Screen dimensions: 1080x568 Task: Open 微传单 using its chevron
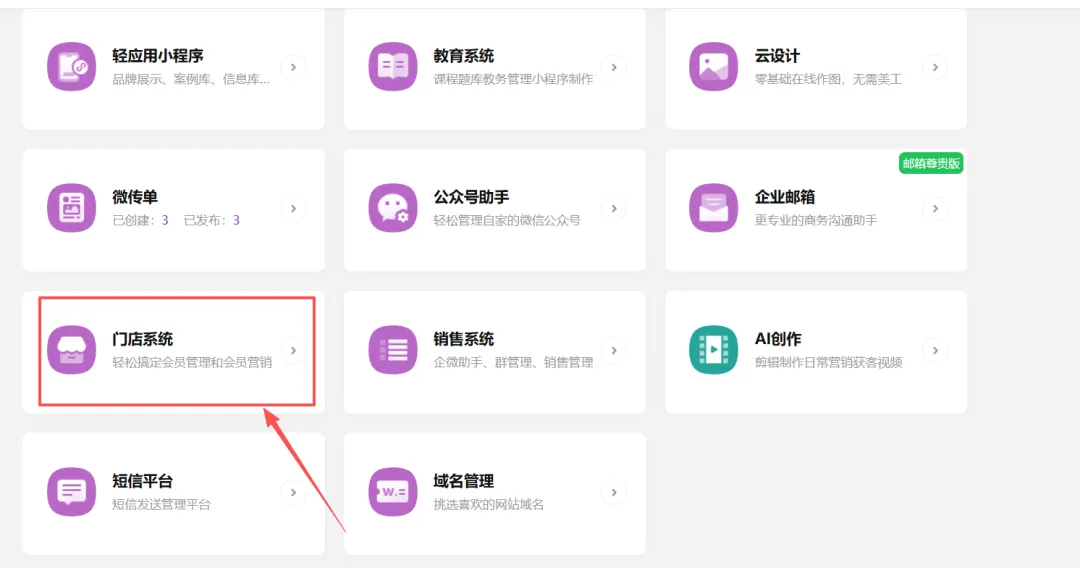(293, 209)
